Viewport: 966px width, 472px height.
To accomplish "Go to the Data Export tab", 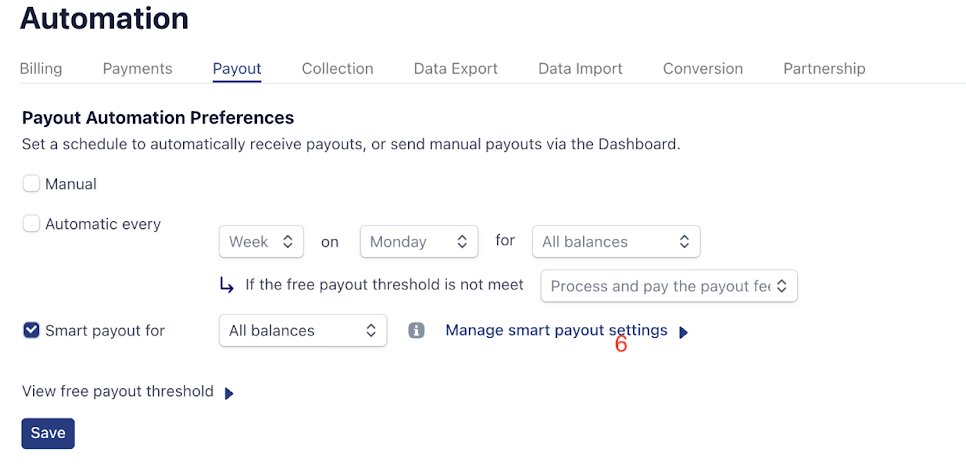I will coord(456,68).
